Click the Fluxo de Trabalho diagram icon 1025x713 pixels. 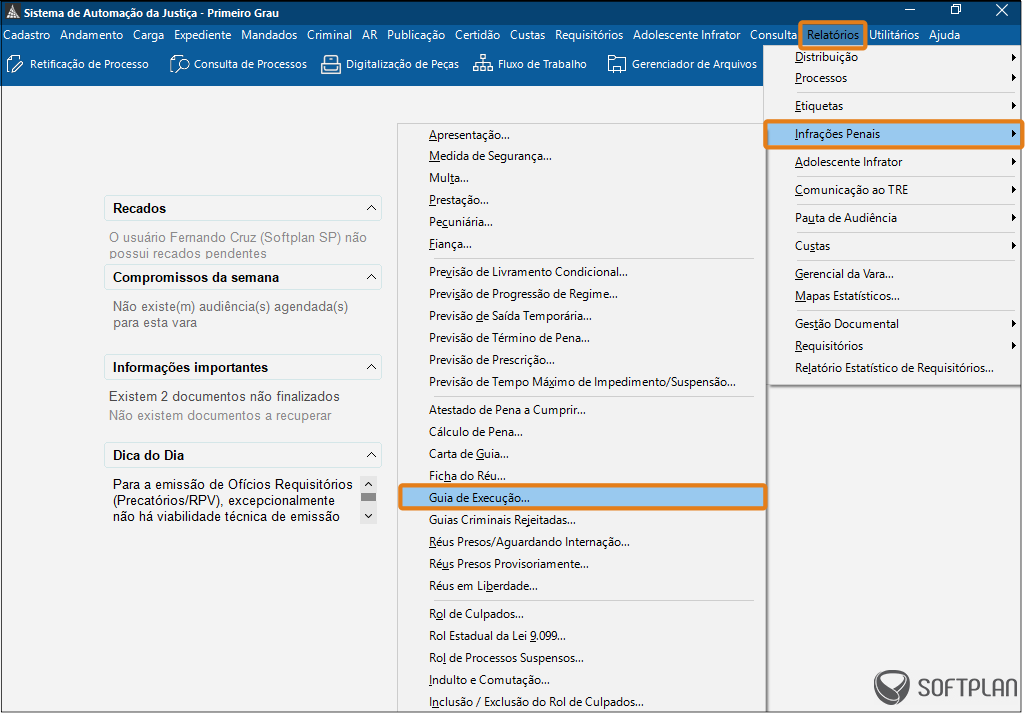482,64
